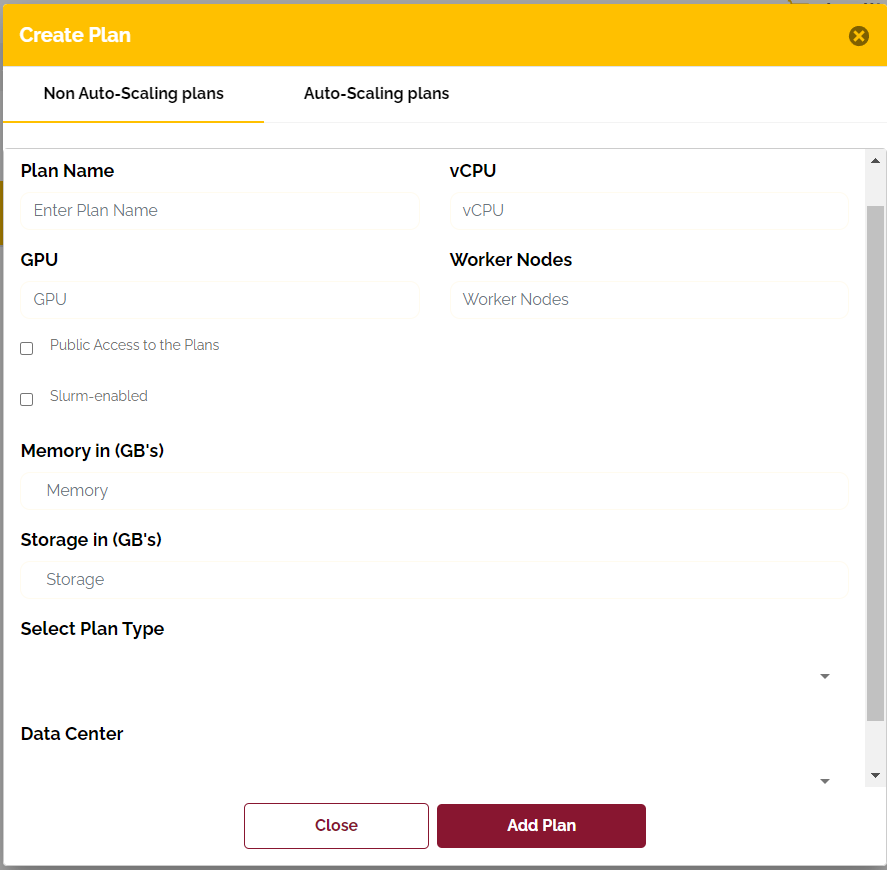The image size is (887, 870).
Task: Toggle the Slurm-enabled checkbox
Action: pos(27,400)
